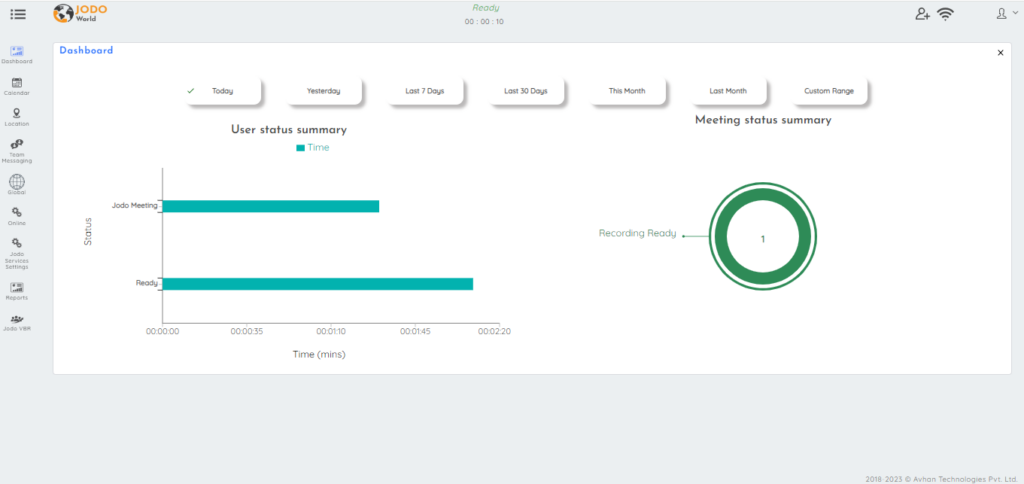
Task: Click the Meeting status summary heading
Action: pyautogui.click(x=763, y=120)
